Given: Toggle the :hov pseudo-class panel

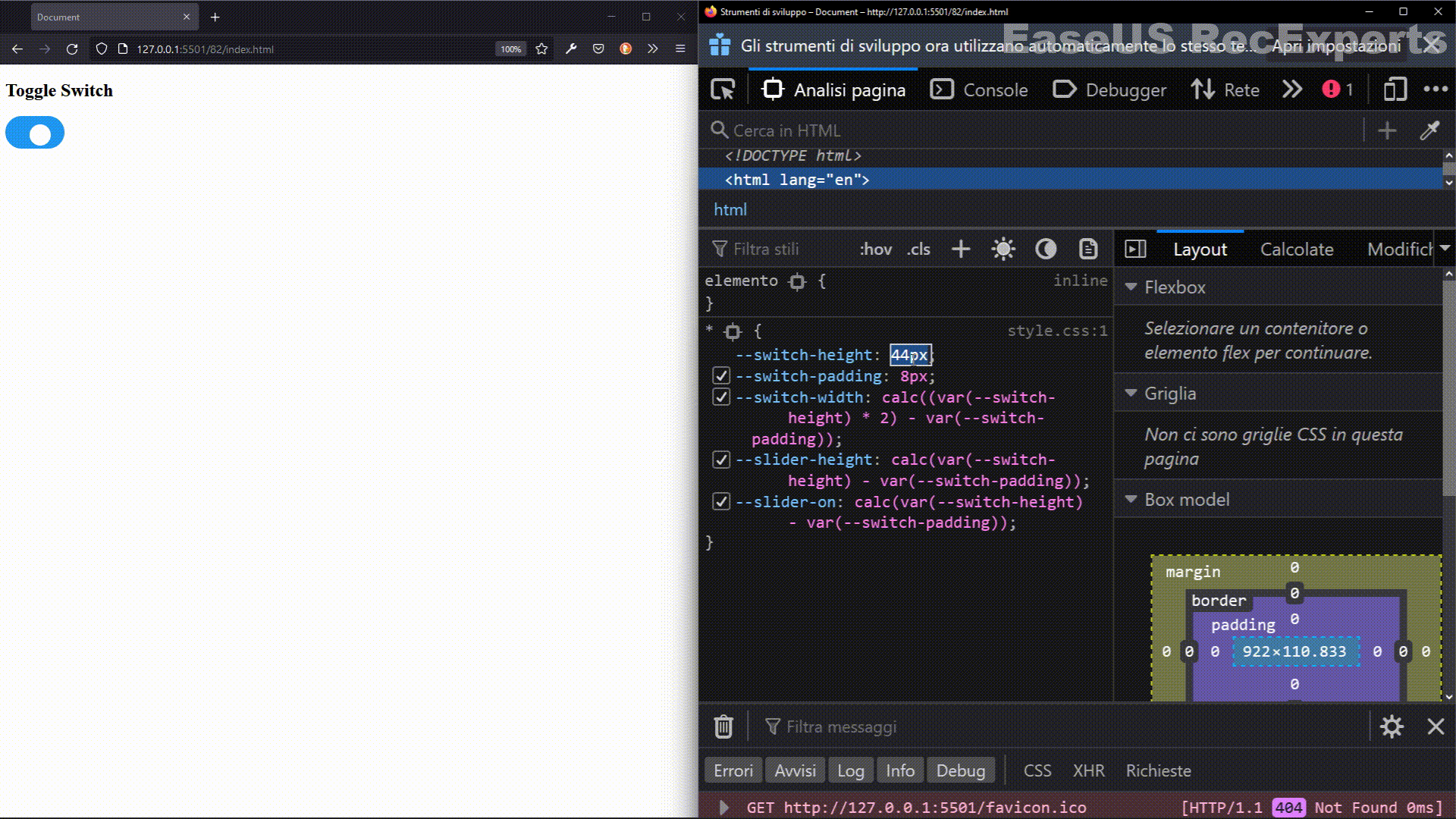Looking at the screenshot, I should 876,249.
